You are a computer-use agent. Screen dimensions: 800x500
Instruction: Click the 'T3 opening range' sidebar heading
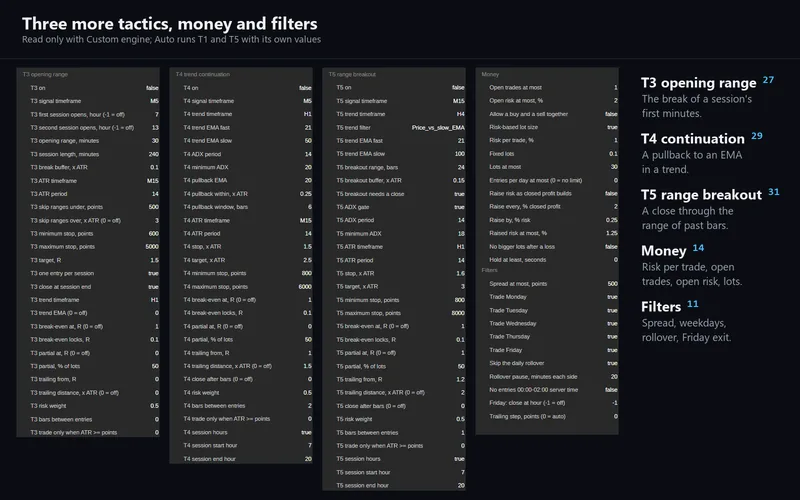(x=698, y=83)
